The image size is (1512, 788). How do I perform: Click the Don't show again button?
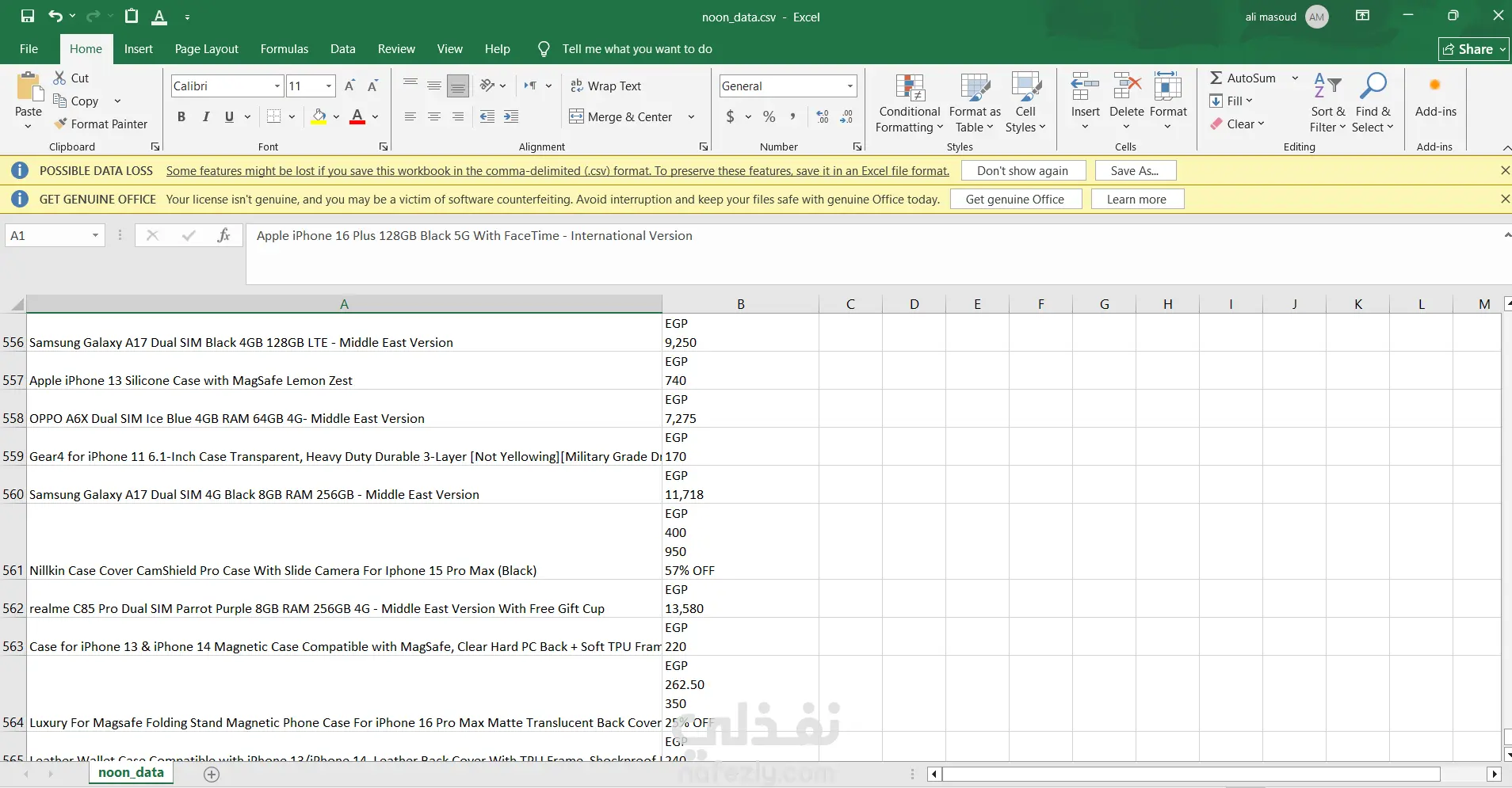coord(1022,170)
